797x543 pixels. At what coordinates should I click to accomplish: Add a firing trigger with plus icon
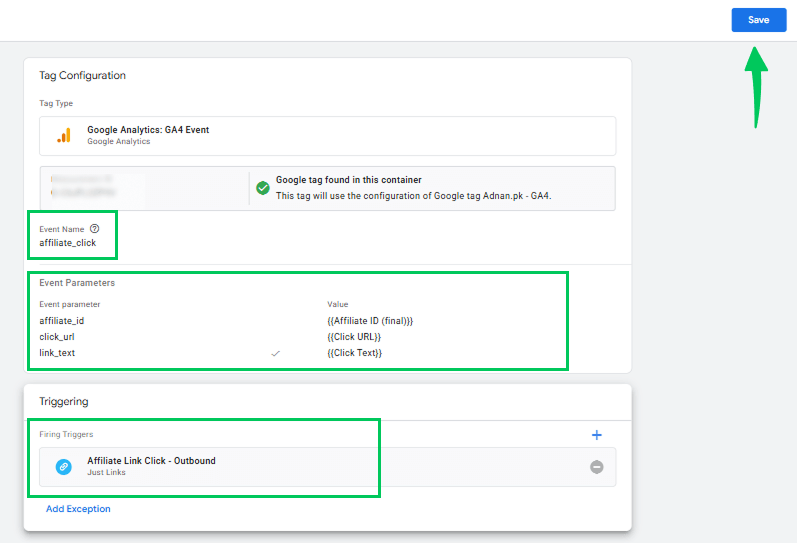(x=597, y=435)
